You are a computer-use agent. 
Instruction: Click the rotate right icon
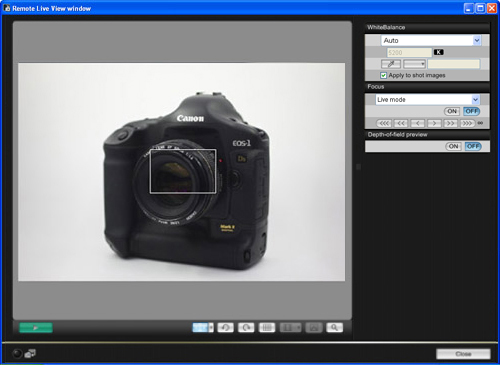pos(246,328)
